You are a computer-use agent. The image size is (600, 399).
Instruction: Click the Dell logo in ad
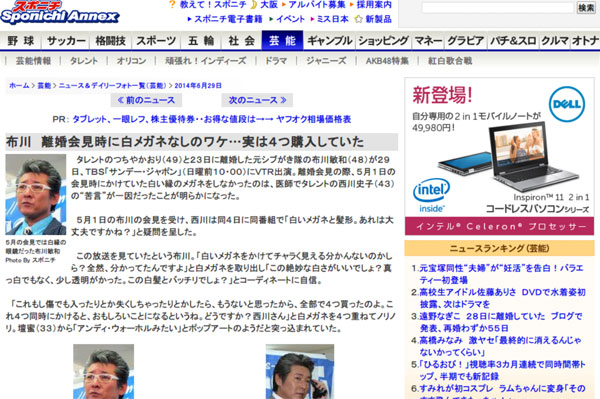pos(567,104)
